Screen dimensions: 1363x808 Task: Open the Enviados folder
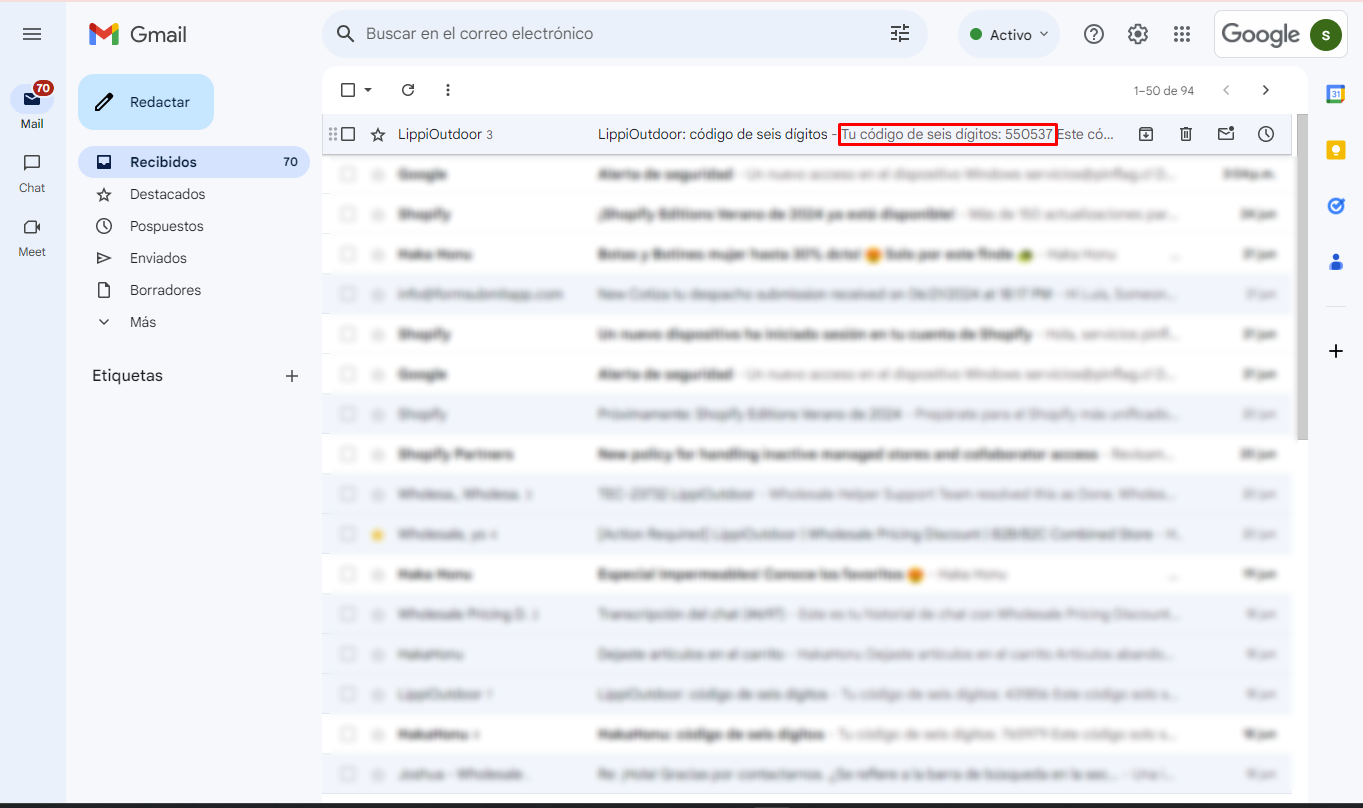click(158, 258)
